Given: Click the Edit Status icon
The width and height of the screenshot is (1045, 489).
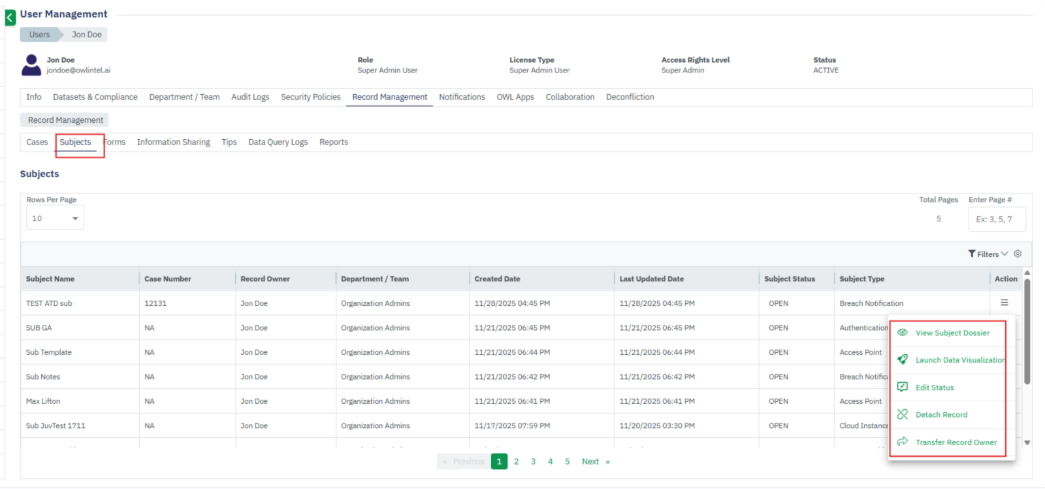Looking at the screenshot, I should 902,387.
